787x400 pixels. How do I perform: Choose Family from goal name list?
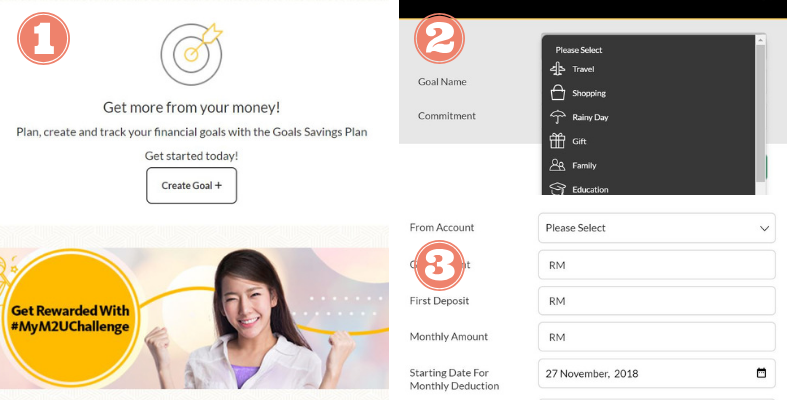click(x=584, y=165)
